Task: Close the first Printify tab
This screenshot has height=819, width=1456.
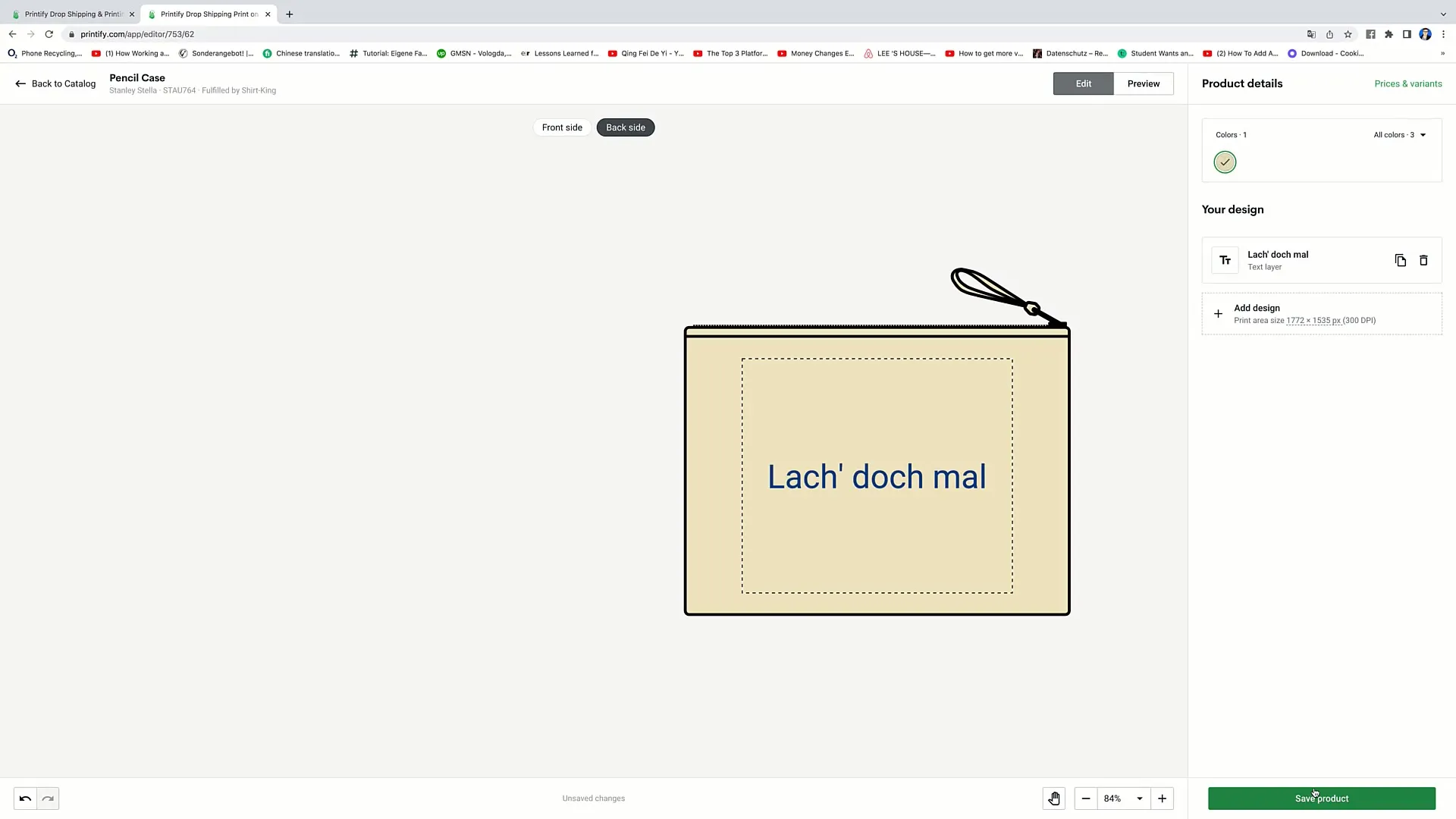Action: [x=131, y=14]
